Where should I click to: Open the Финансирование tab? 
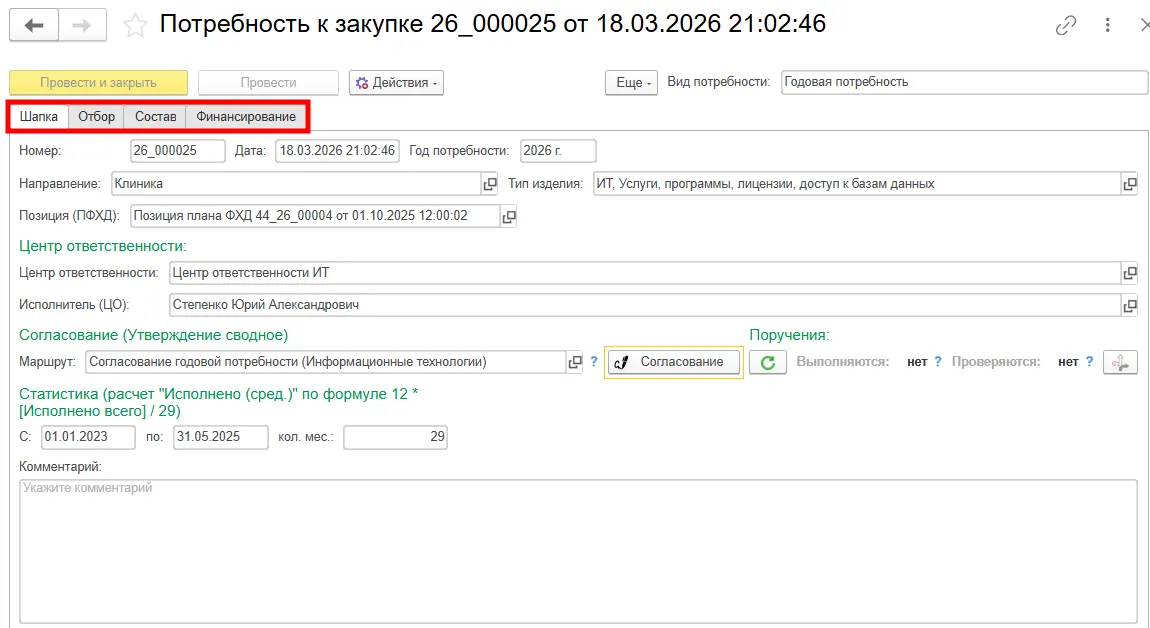[246, 117]
